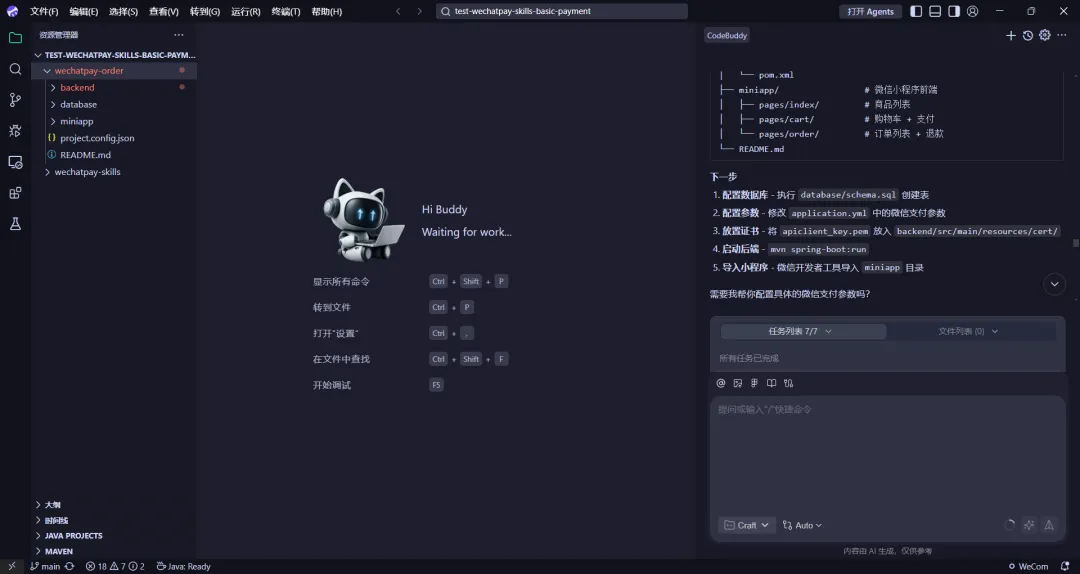This screenshot has height=574, width=1080.
Task: Click the send message arrow icon
Action: click(x=1049, y=525)
